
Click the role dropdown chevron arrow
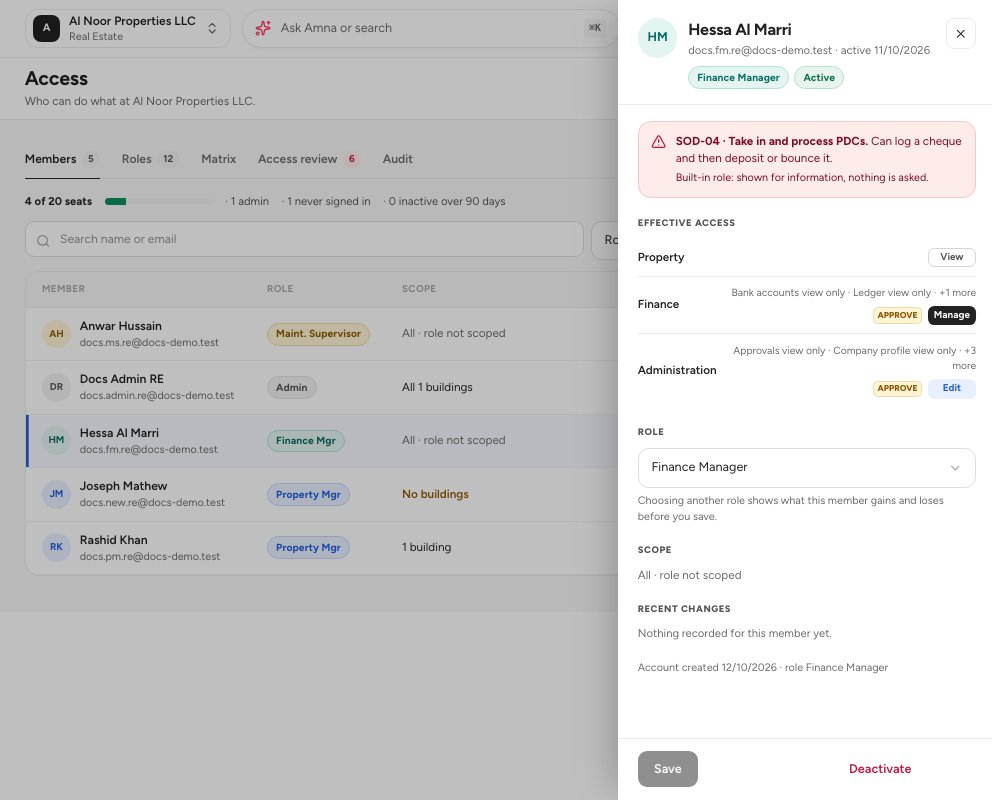(x=955, y=468)
